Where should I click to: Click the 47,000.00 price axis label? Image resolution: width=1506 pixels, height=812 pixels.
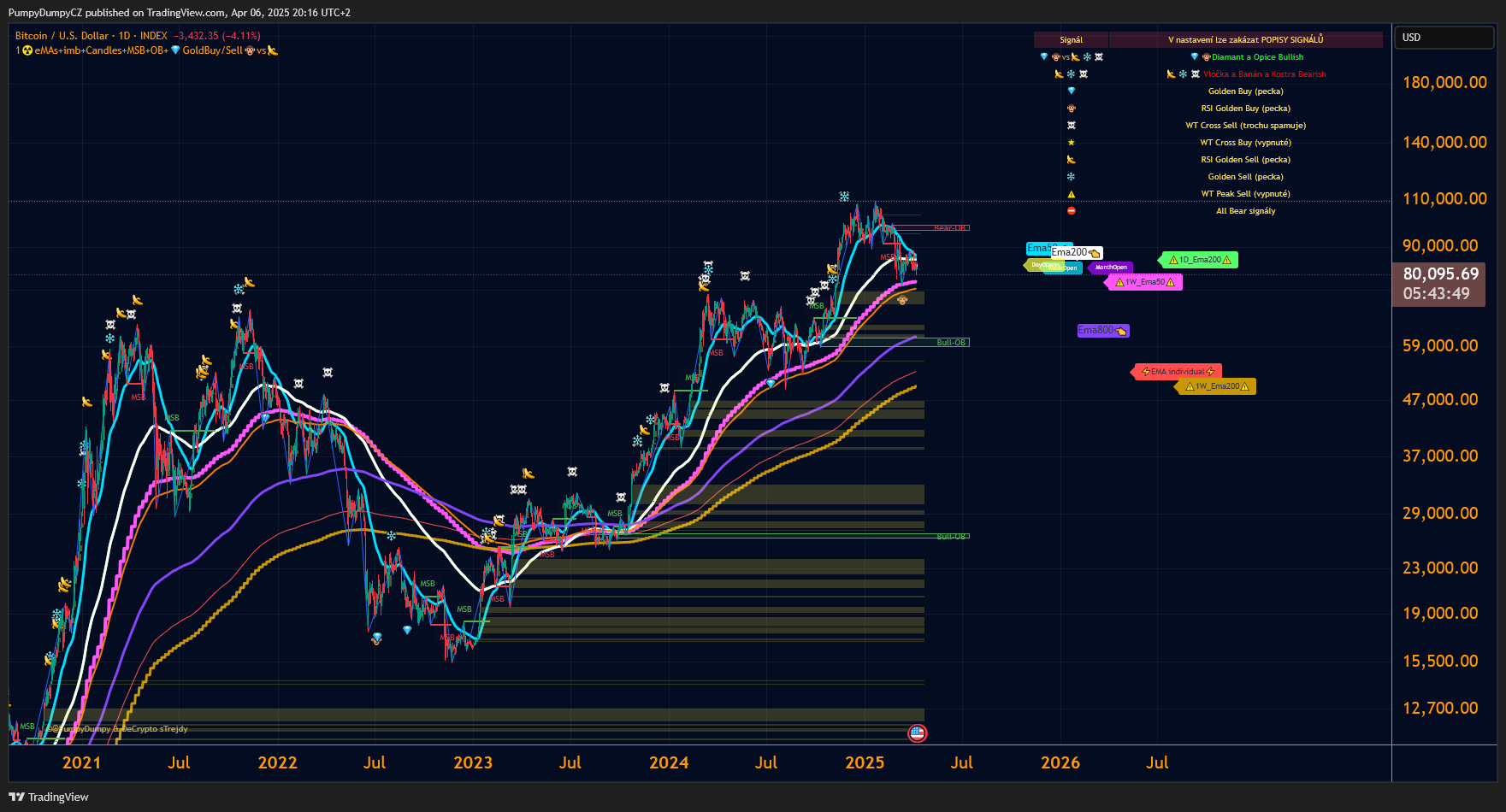[1440, 399]
